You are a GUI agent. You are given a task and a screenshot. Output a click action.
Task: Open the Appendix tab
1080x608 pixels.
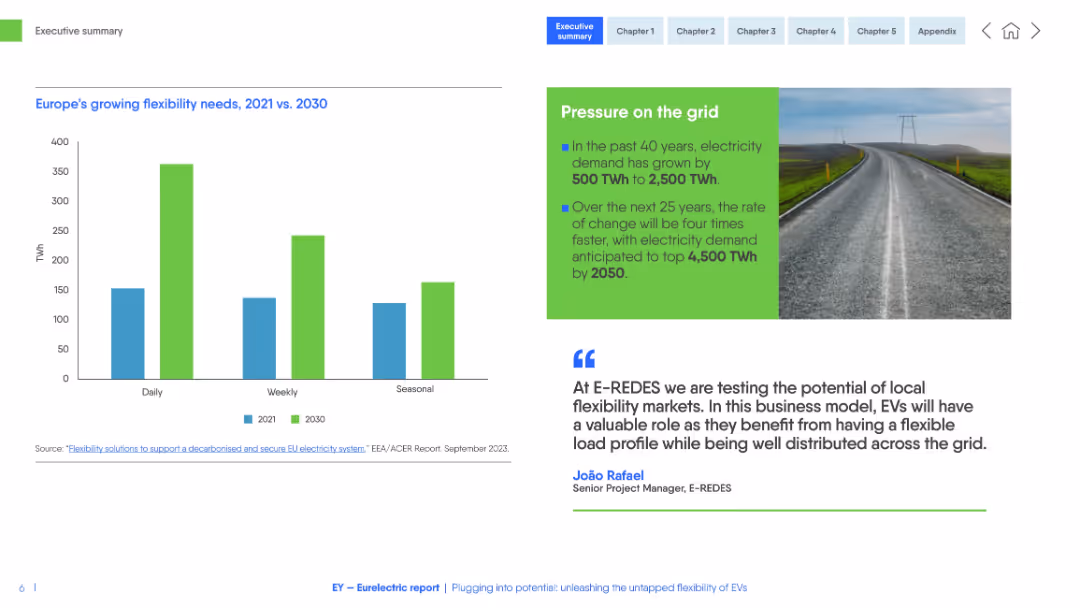[x=937, y=31]
